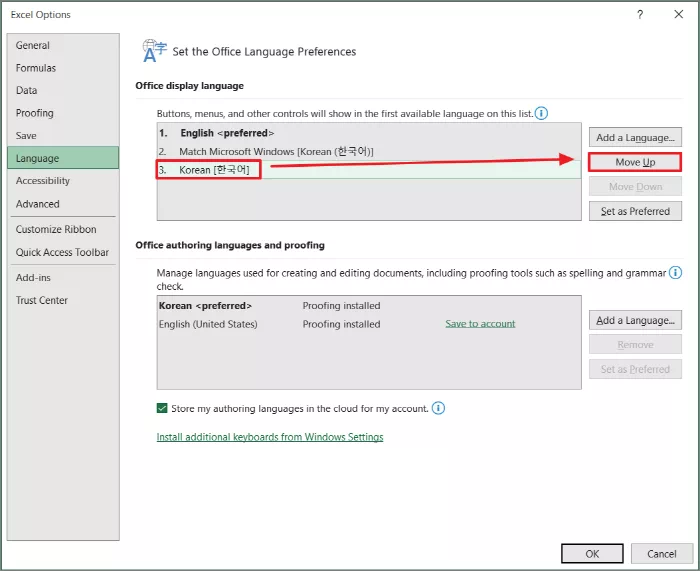
Task: Open the Formulas options category
Action: pyautogui.click(x=63, y=68)
